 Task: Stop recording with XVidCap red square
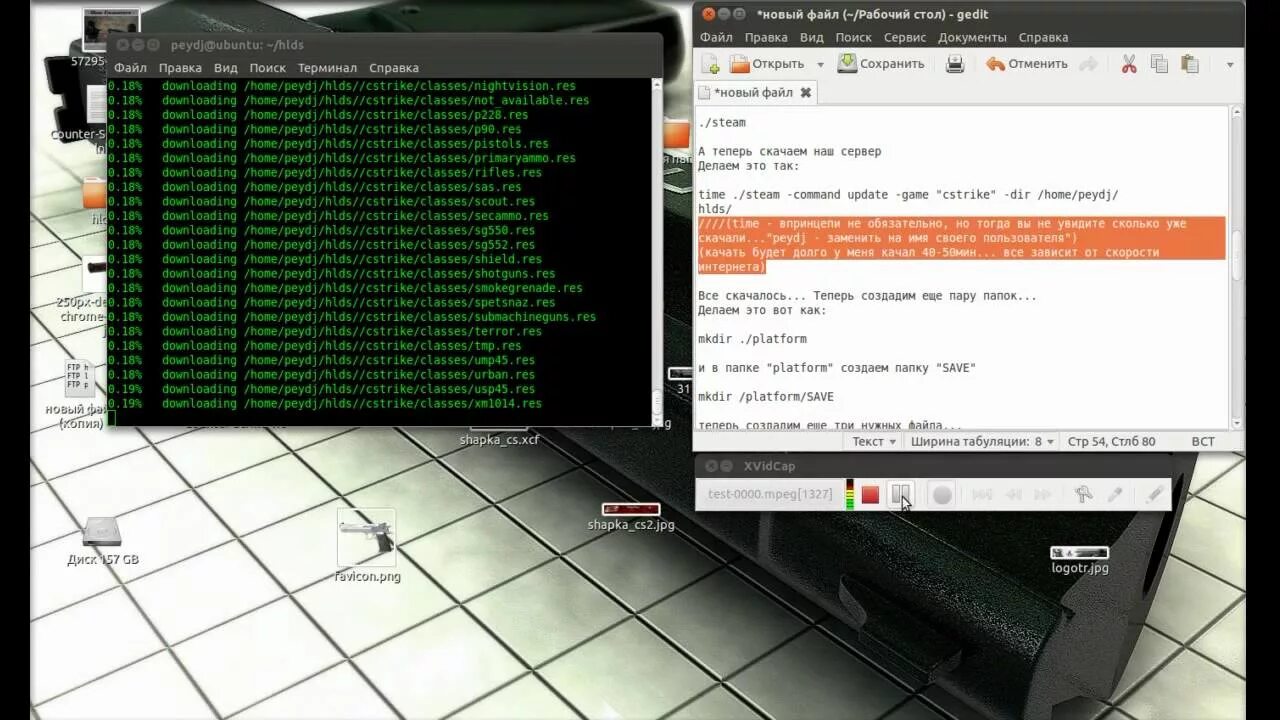[x=870, y=494]
